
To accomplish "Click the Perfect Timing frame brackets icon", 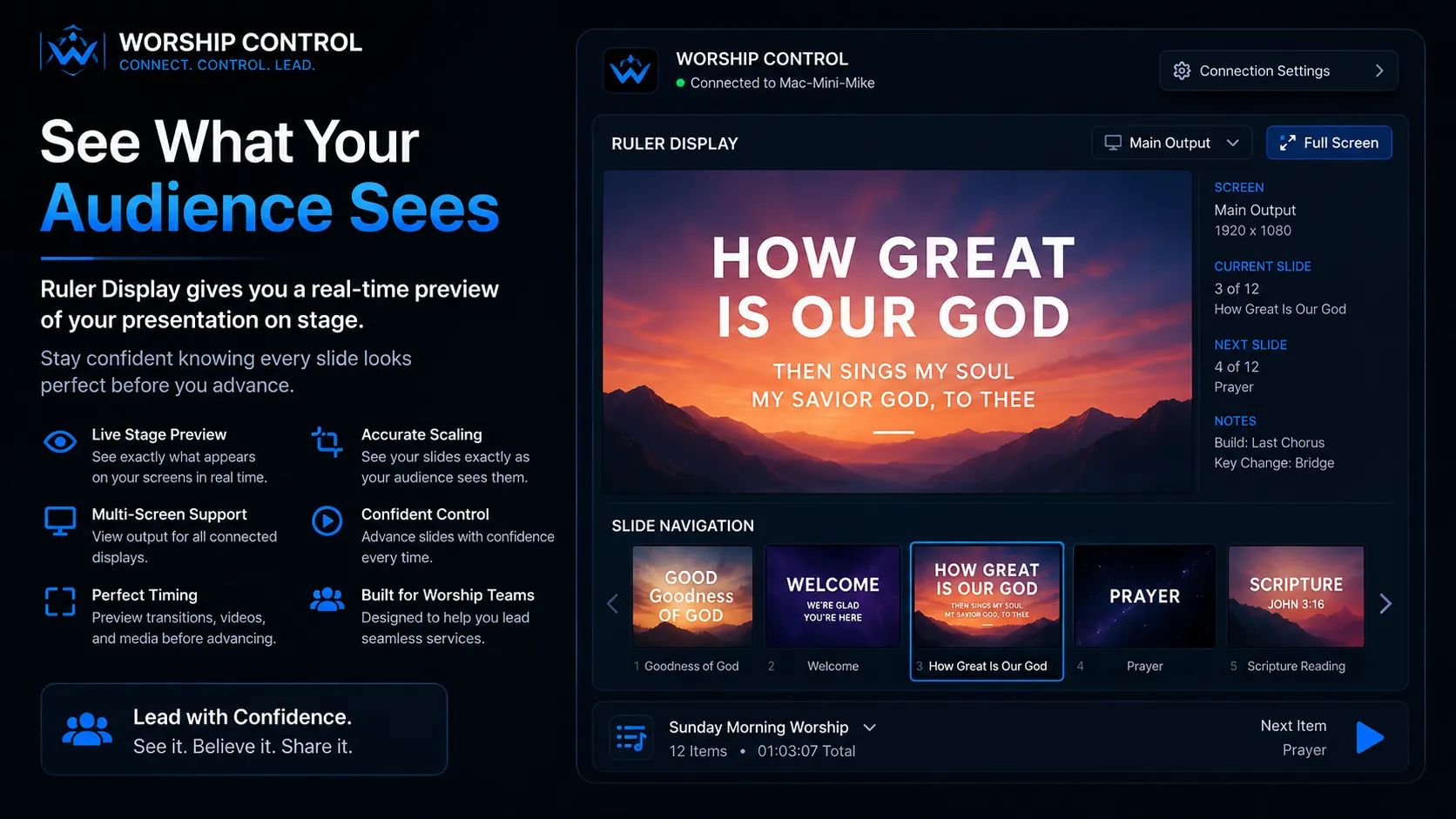I will pos(60,601).
